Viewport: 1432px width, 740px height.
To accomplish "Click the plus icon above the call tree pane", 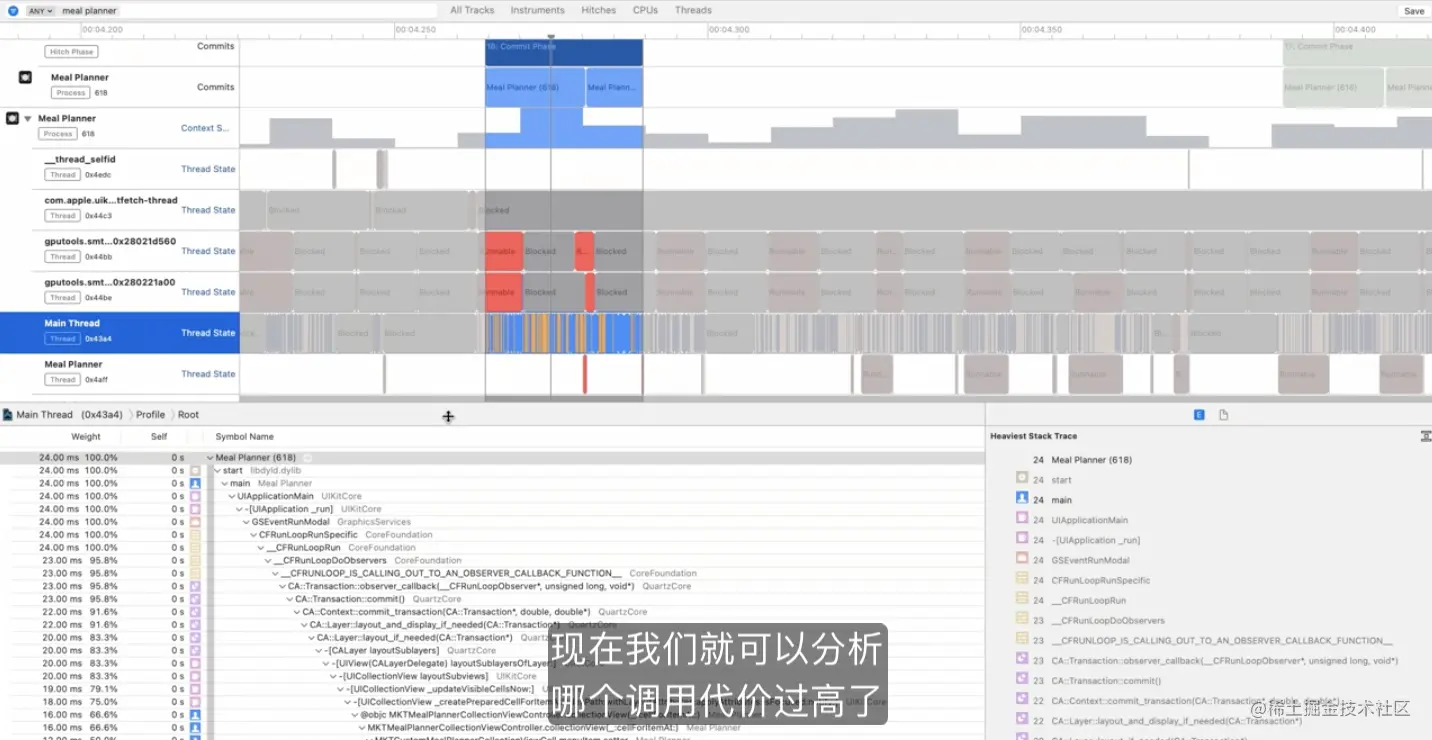I will pos(448,416).
